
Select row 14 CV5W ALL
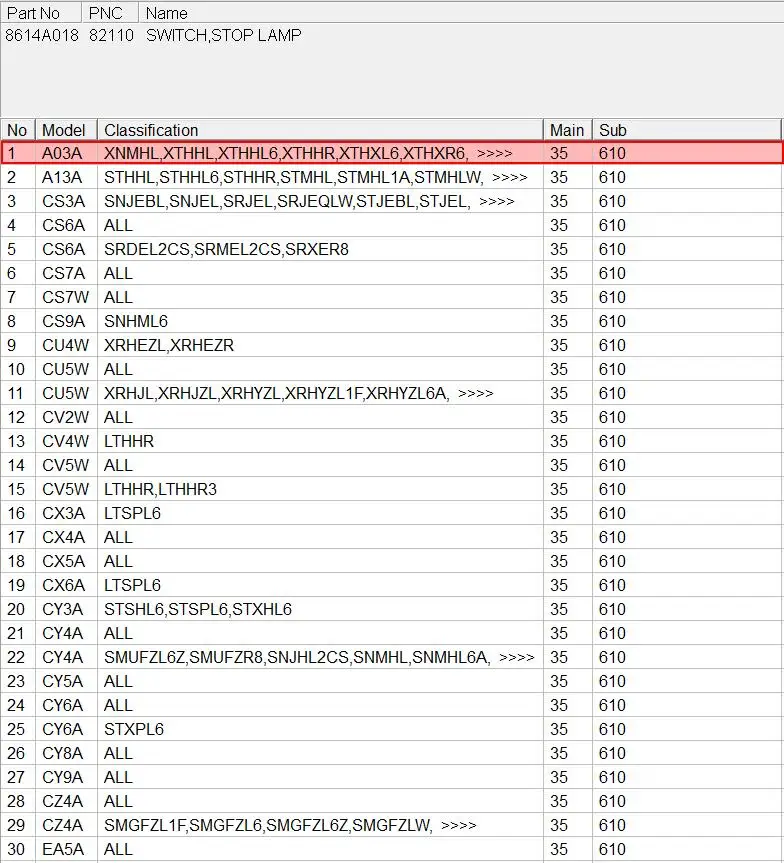391,465
